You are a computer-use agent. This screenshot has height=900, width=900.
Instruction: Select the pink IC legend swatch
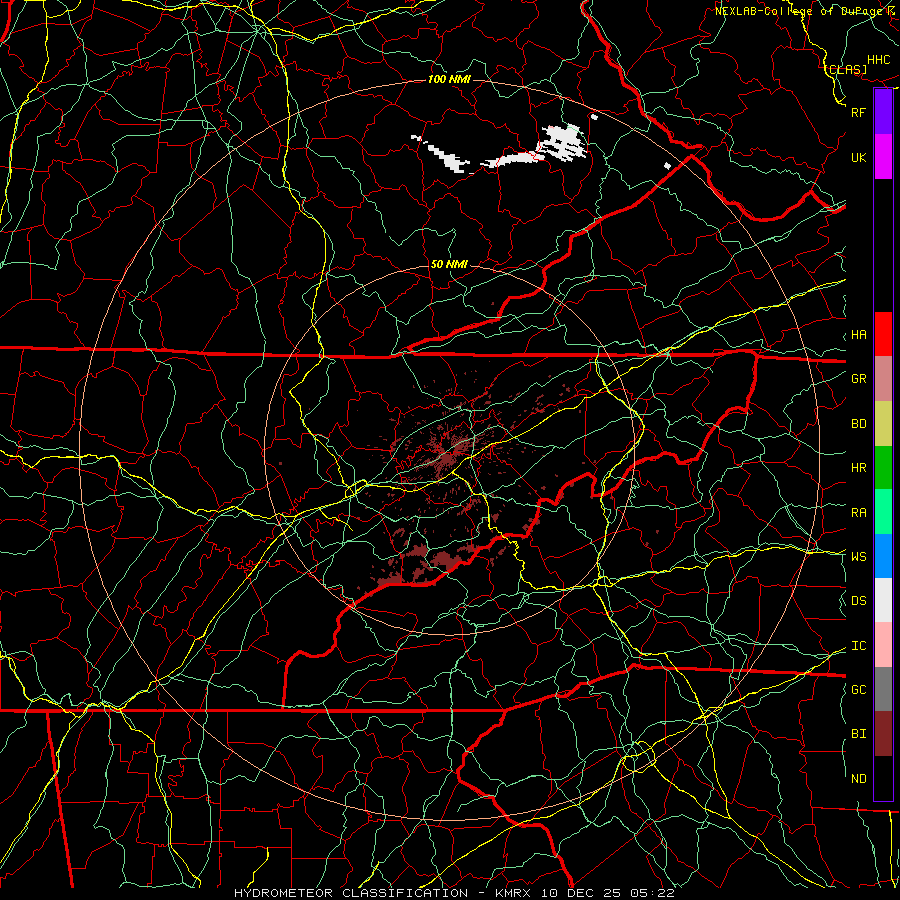click(883, 645)
